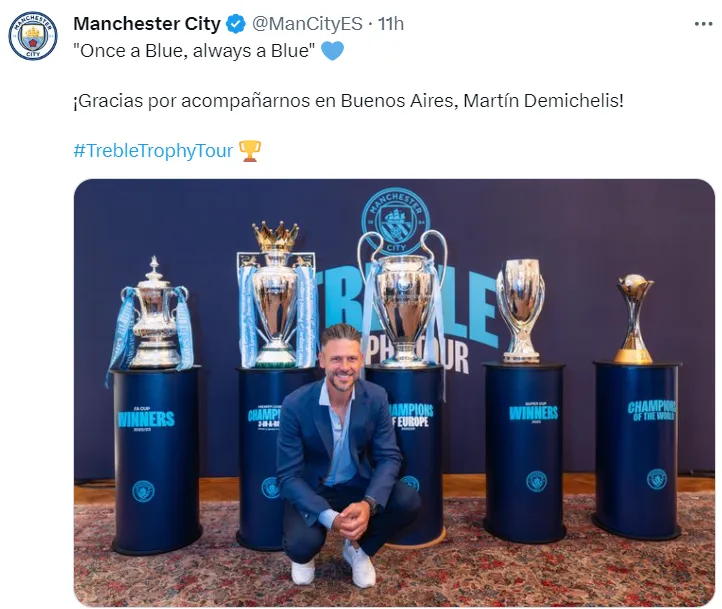722x609 pixels.
Task: Click the Super Cup trophy
Action: 520,311
